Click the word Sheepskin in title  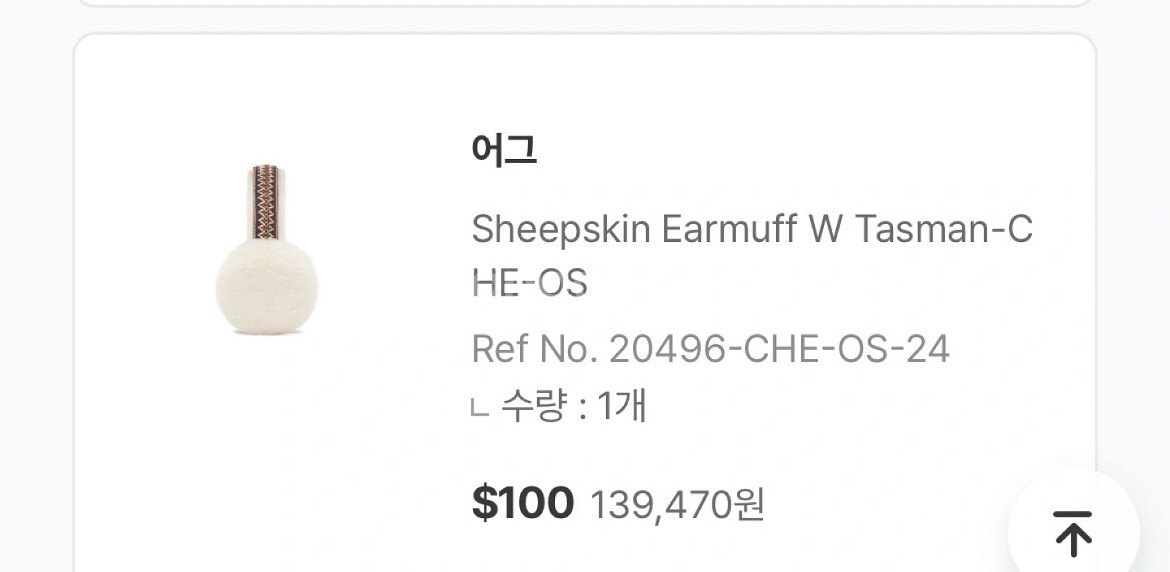coord(560,230)
